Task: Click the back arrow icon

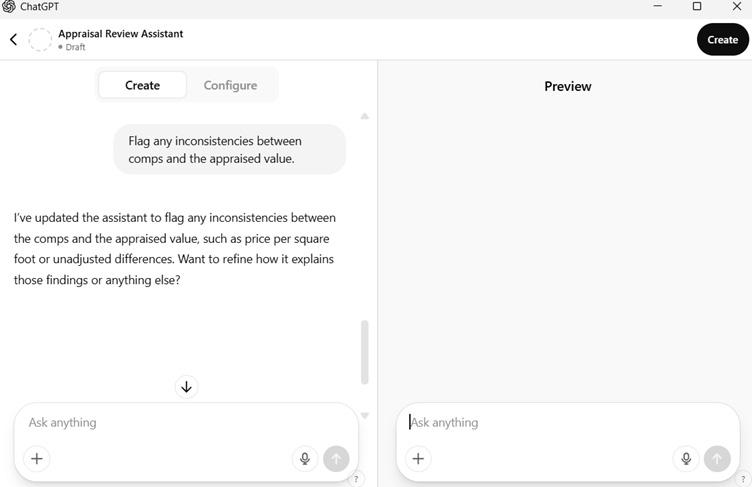Action: (14, 40)
